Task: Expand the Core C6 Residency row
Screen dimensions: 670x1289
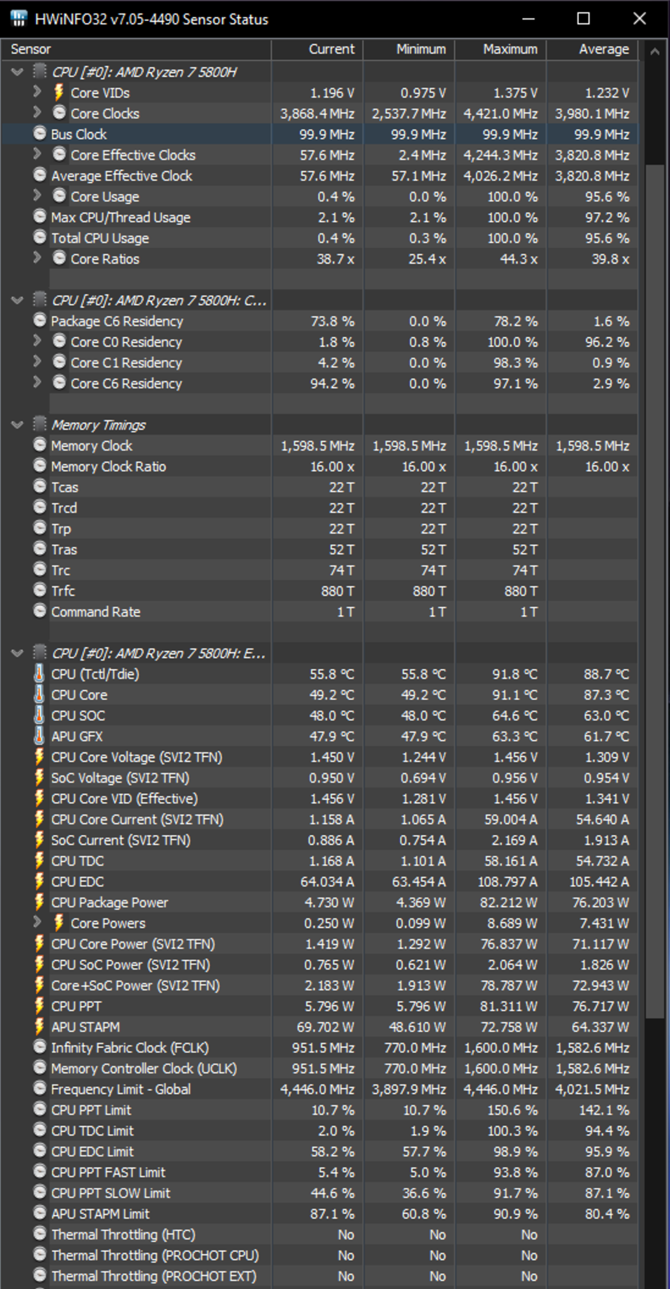Action: 37,383
